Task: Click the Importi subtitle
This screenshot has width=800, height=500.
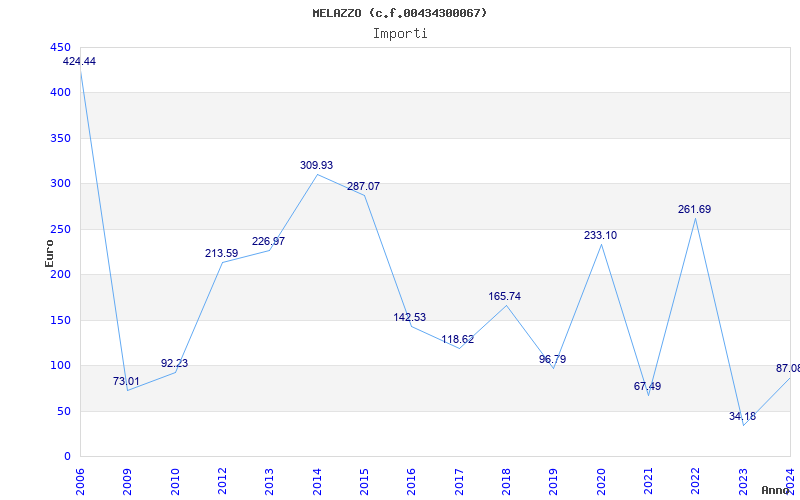Action: [x=400, y=34]
